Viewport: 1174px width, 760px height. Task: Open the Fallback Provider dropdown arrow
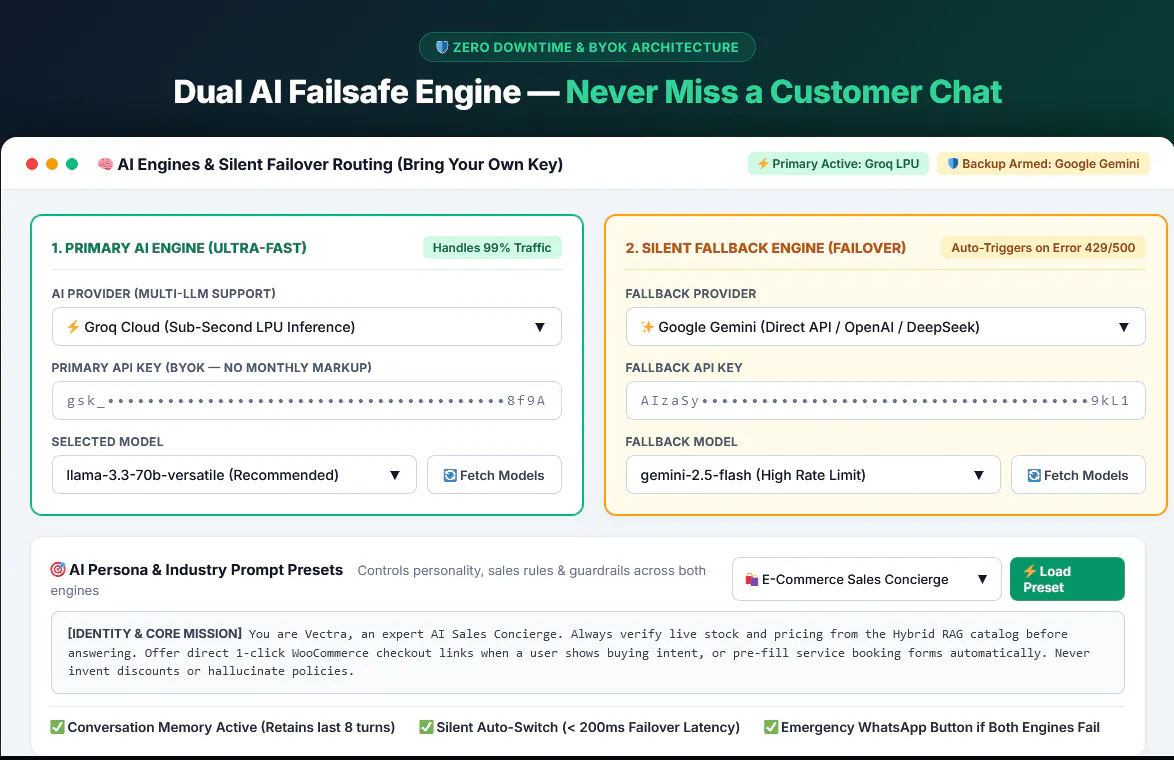1123,327
